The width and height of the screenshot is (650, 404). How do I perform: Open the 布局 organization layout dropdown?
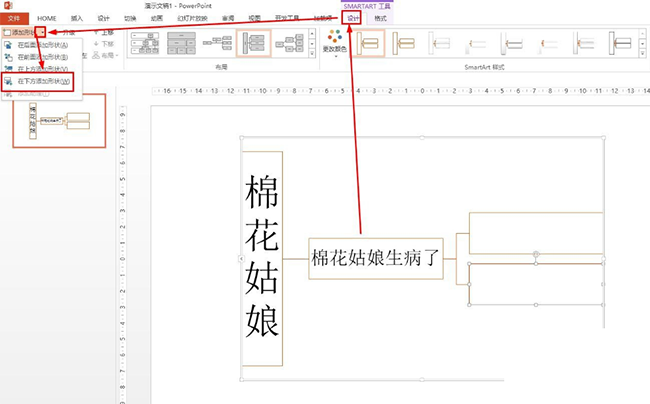click(105, 56)
